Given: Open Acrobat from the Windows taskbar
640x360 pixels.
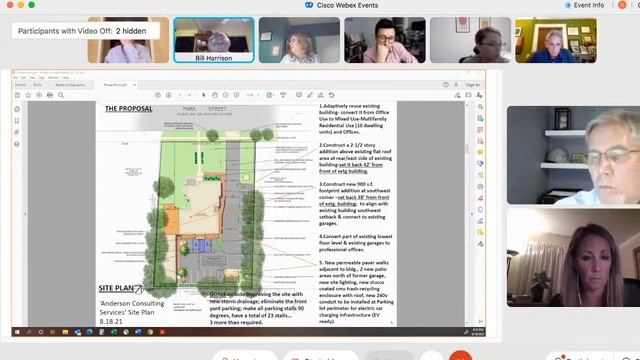Looking at the screenshot, I should pyautogui.click(x=162, y=332).
